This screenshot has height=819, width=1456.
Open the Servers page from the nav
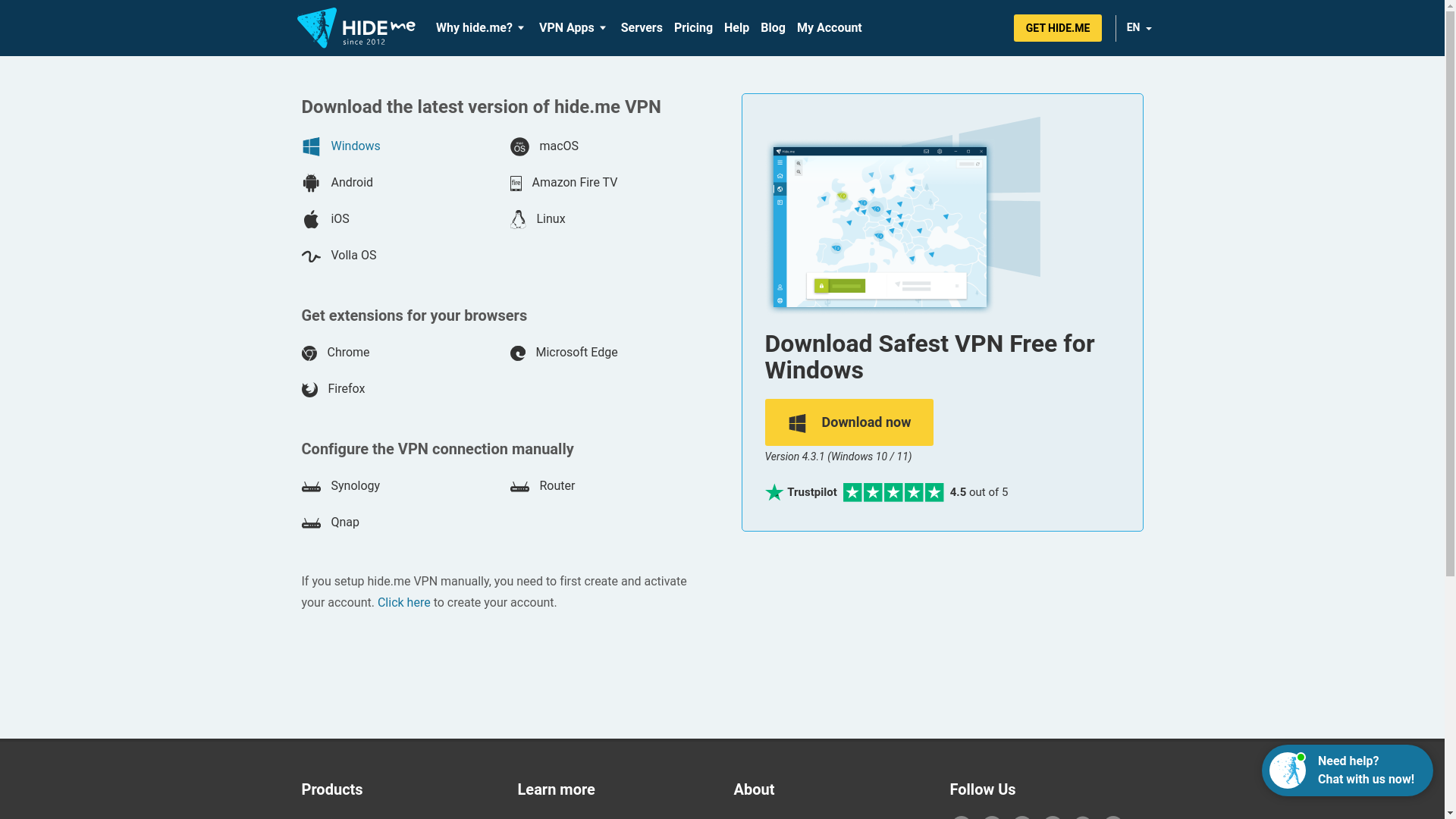[642, 28]
